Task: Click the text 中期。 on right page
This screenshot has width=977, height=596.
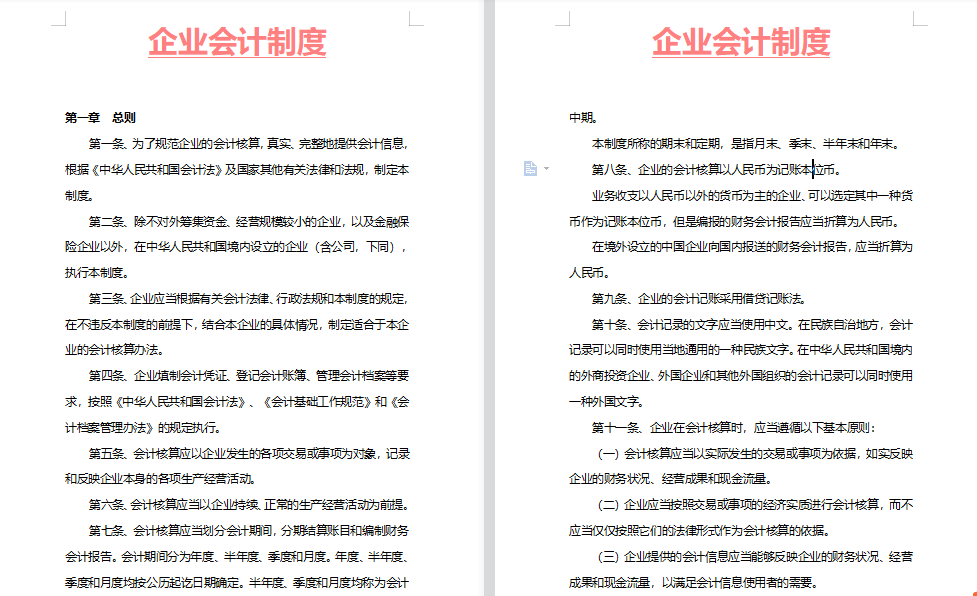Action: (x=584, y=118)
